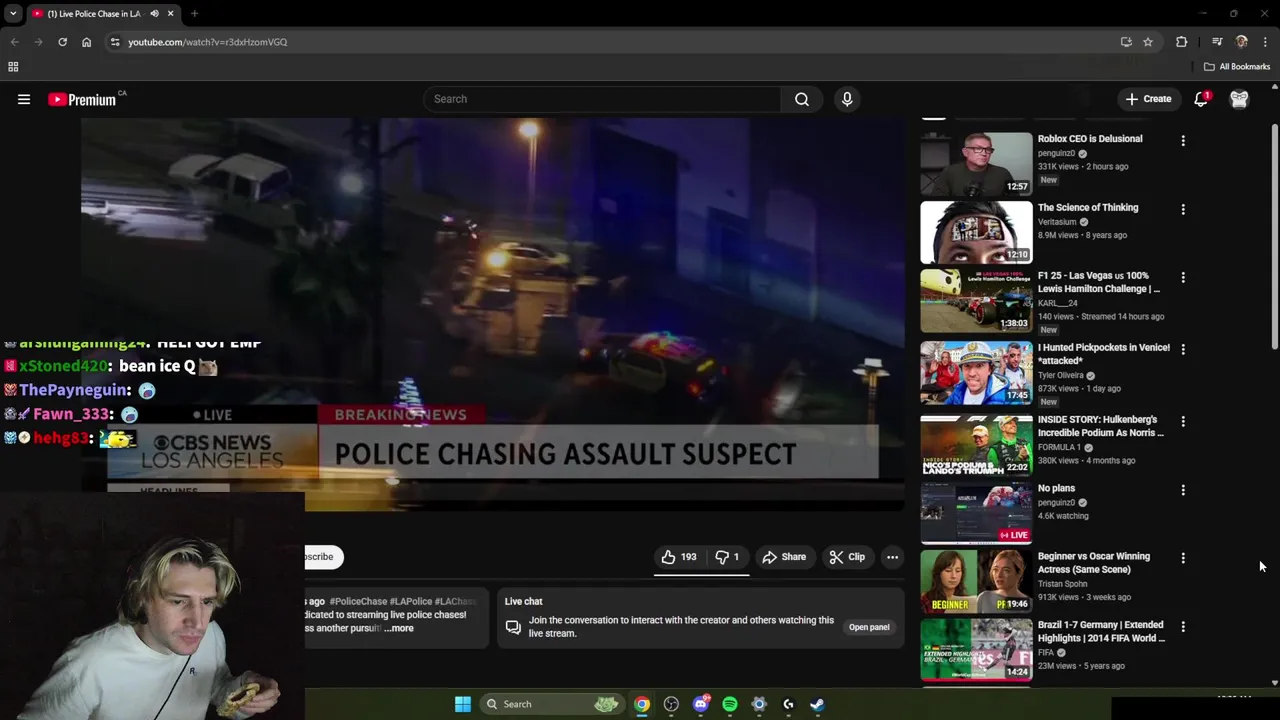Open Beginner vs Oscar Winning Actress title
Image resolution: width=1280 pixels, height=720 pixels.
pyautogui.click(x=1094, y=563)
